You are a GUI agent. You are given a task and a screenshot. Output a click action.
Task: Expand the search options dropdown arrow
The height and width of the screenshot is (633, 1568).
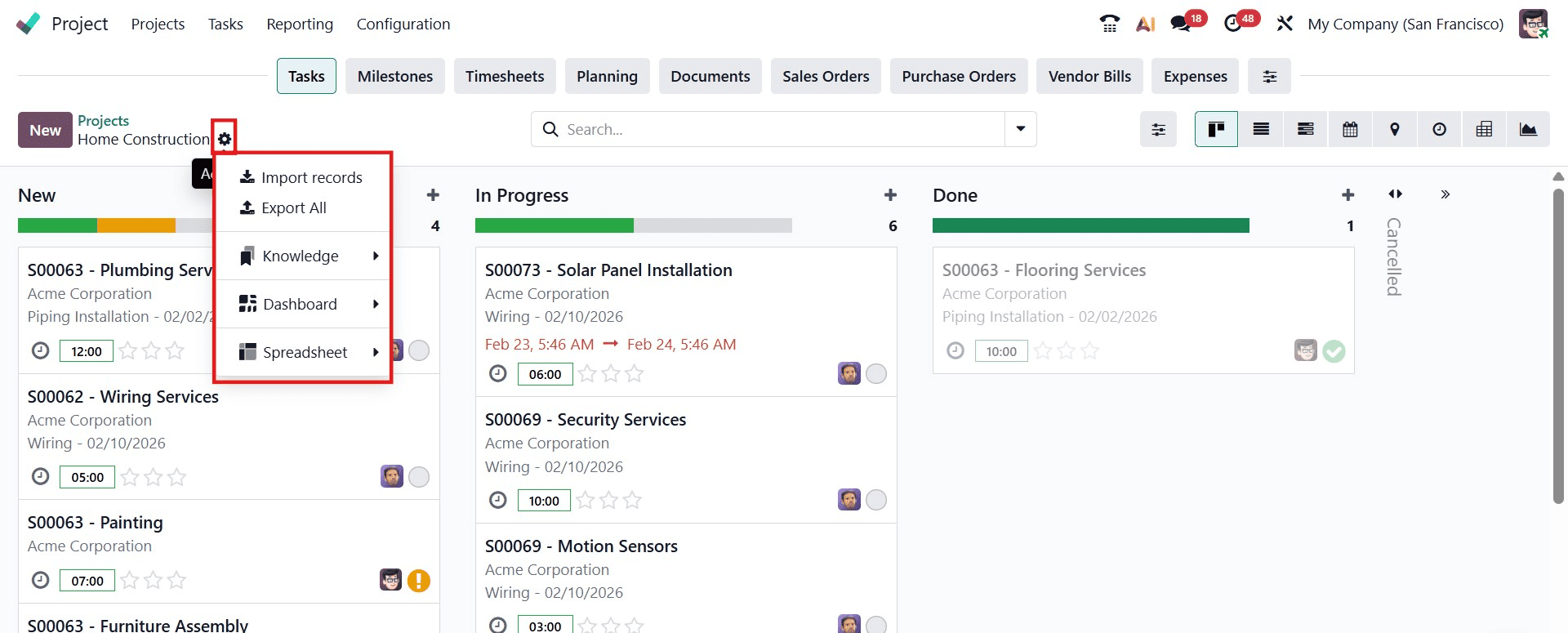point(1020,129)
